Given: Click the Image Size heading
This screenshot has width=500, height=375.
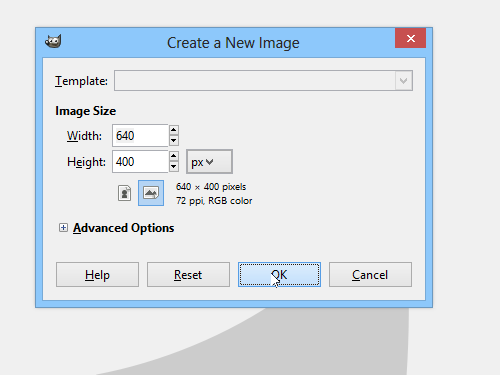Looking at the screenshot, I should [x=86, y=111].
